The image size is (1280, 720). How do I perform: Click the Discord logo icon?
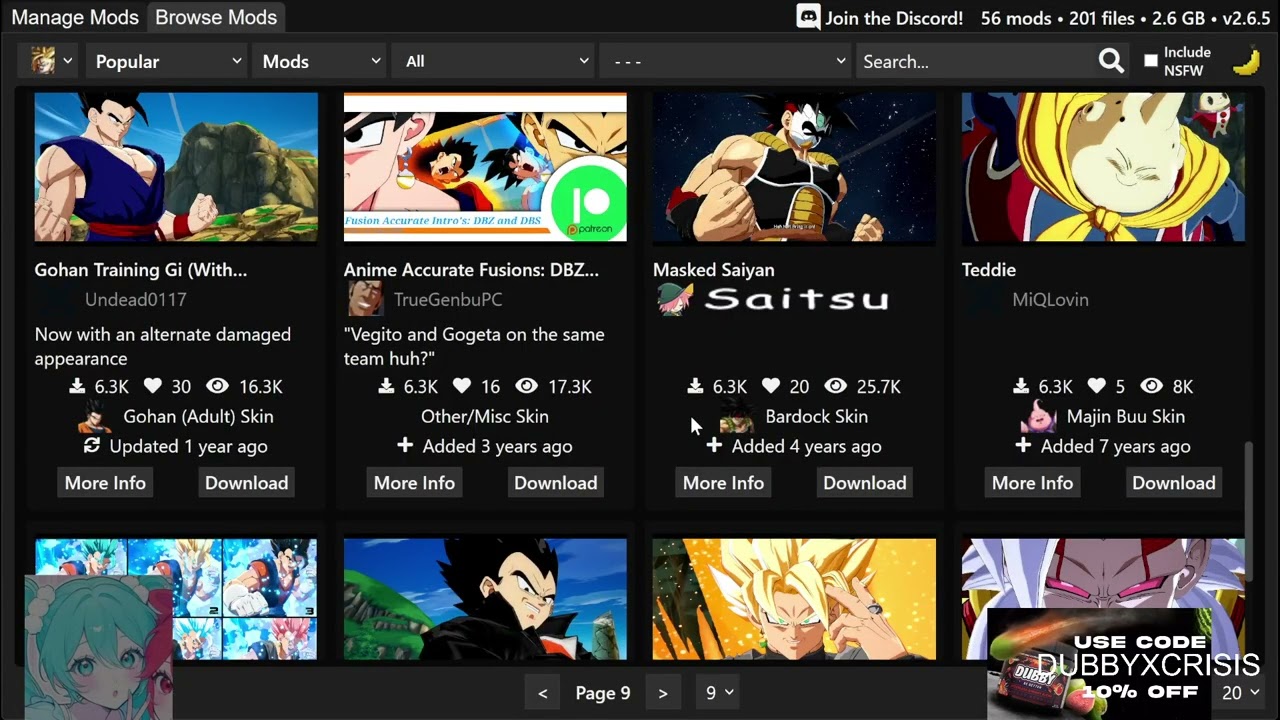click(x=808, y=17)
